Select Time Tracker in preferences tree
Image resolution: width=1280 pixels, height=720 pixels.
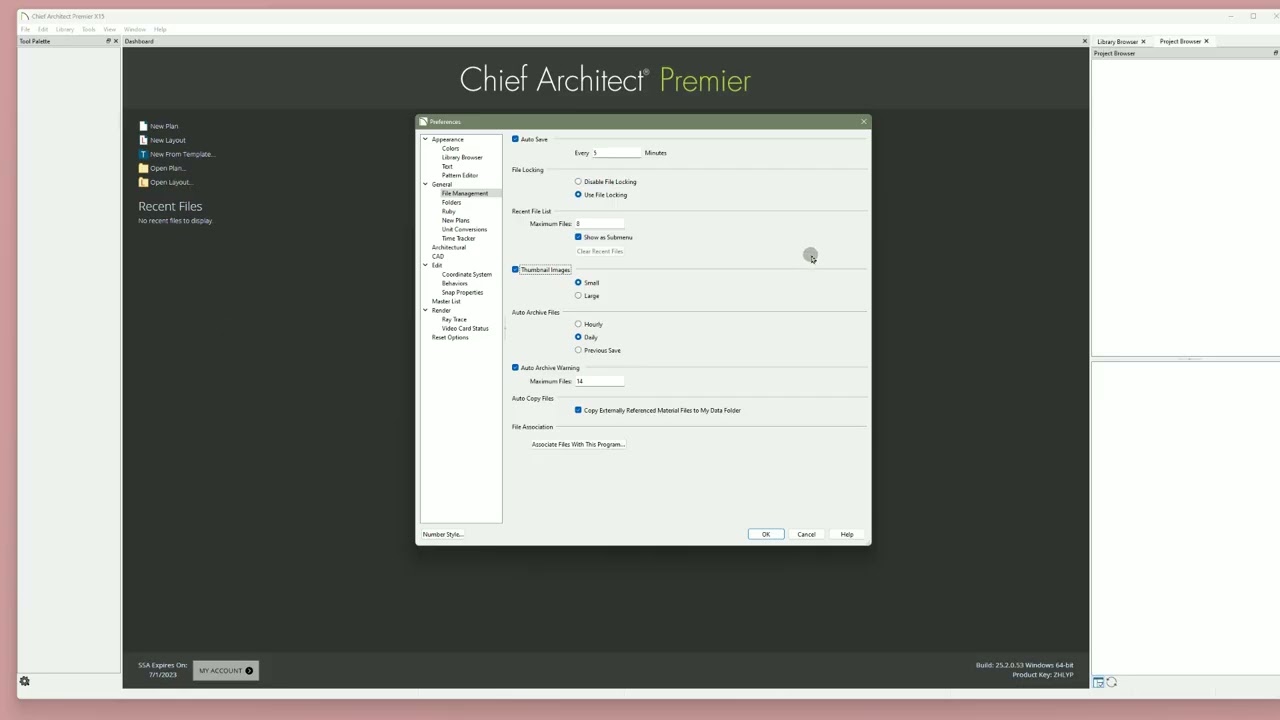(459, 238)
